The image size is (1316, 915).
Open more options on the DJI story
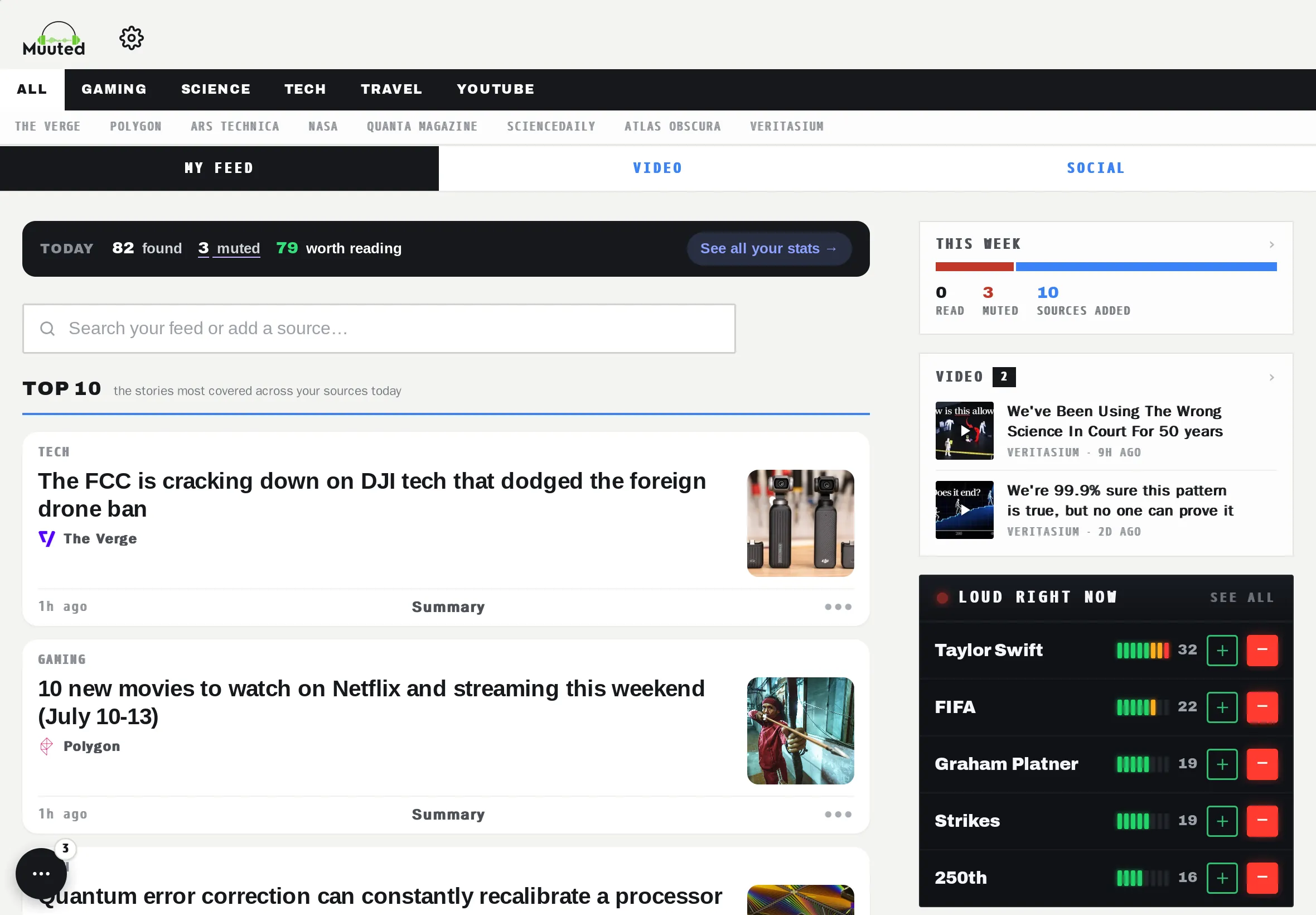pyautogui.click(x=838, y=606)
